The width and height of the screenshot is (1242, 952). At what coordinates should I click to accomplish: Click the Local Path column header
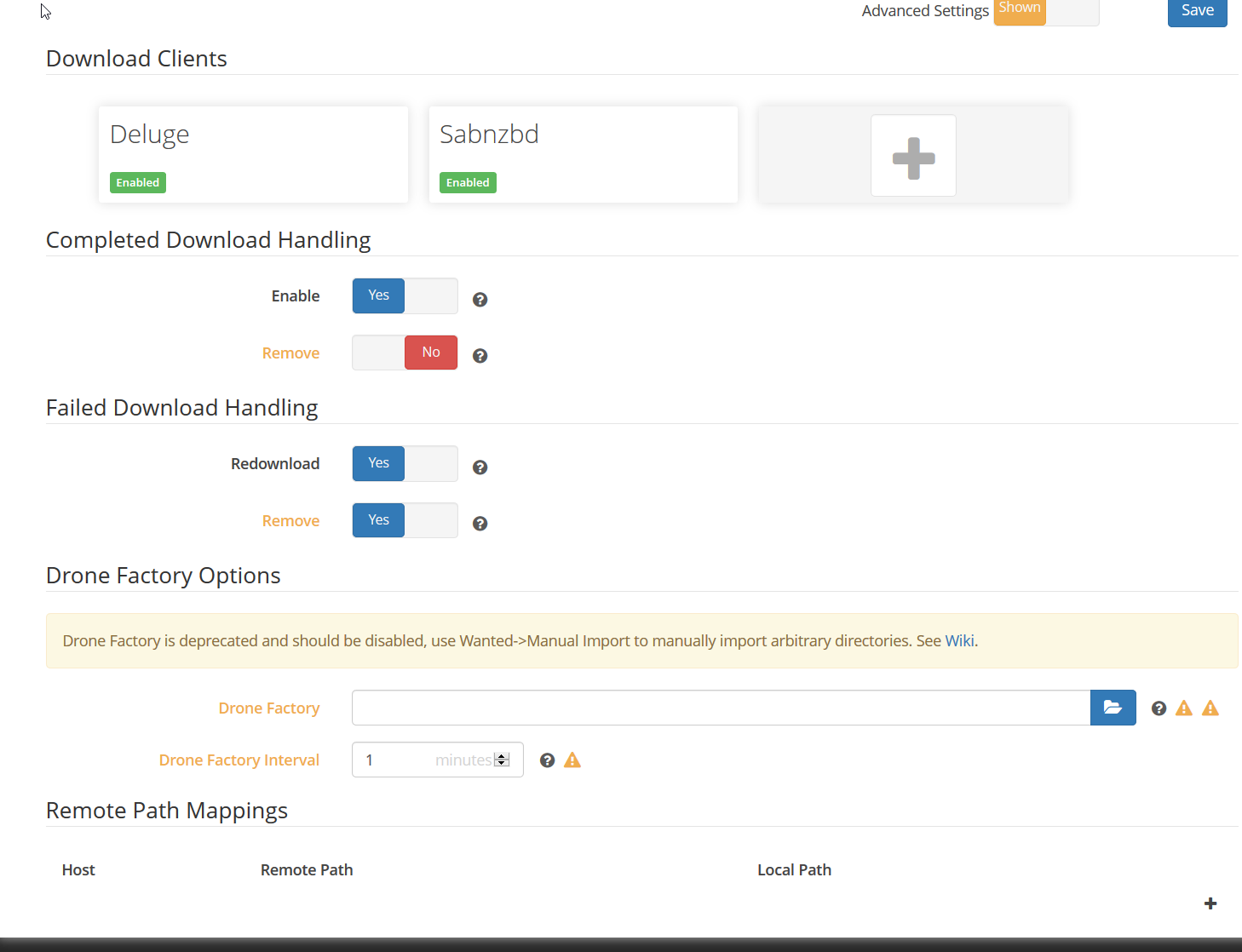[x=794, y=870]
